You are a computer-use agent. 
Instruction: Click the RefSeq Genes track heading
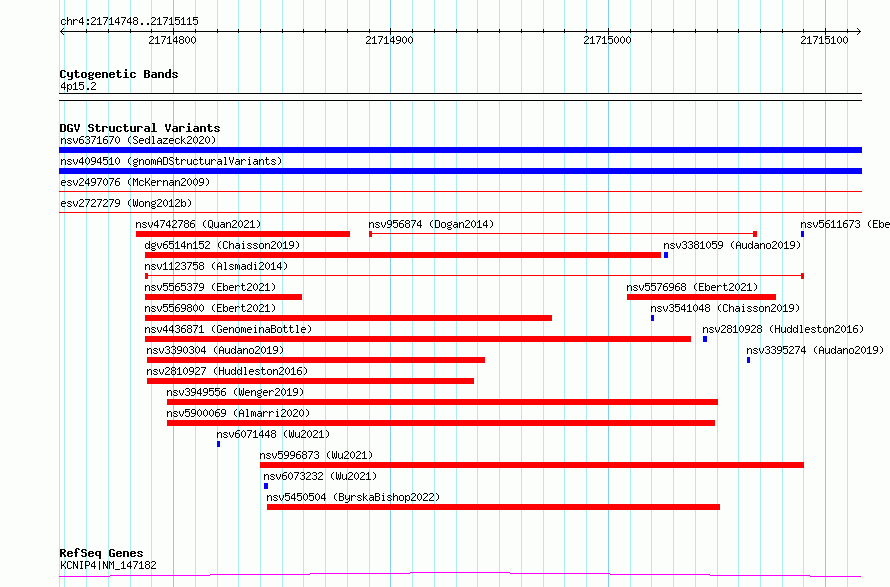tap(101, 553)
